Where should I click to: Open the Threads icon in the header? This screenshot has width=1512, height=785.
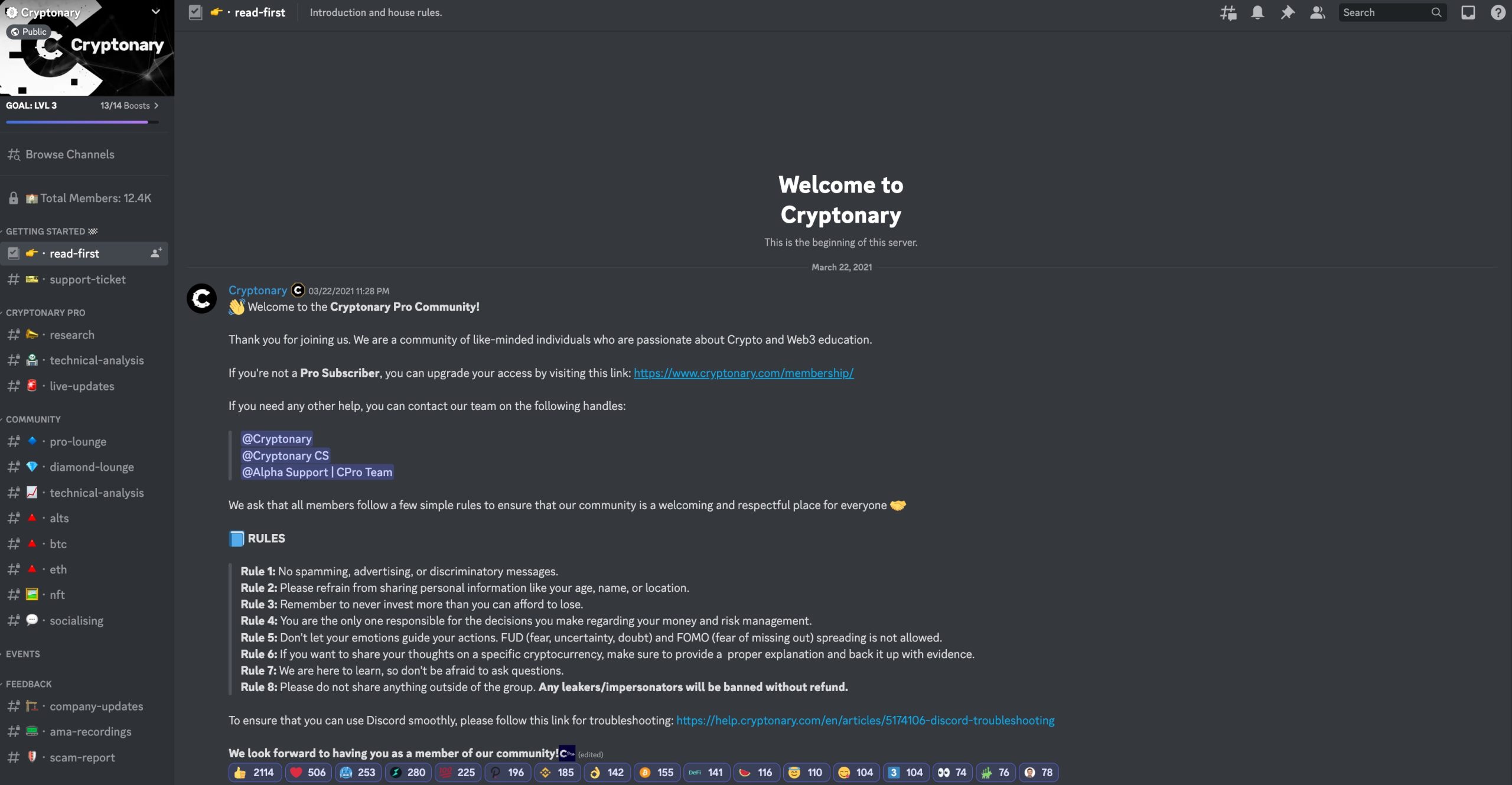click(x=1228, y=12)
